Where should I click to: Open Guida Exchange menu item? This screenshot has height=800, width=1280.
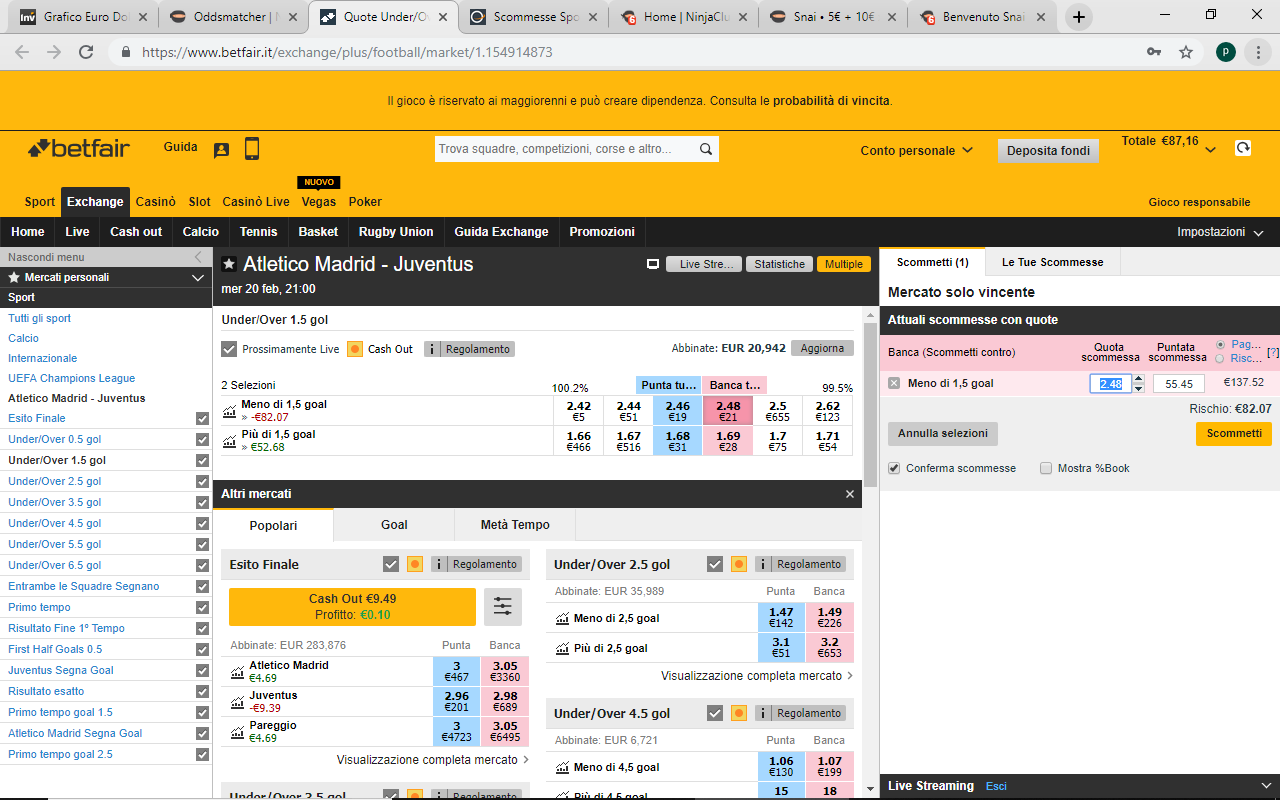[501, 232]
